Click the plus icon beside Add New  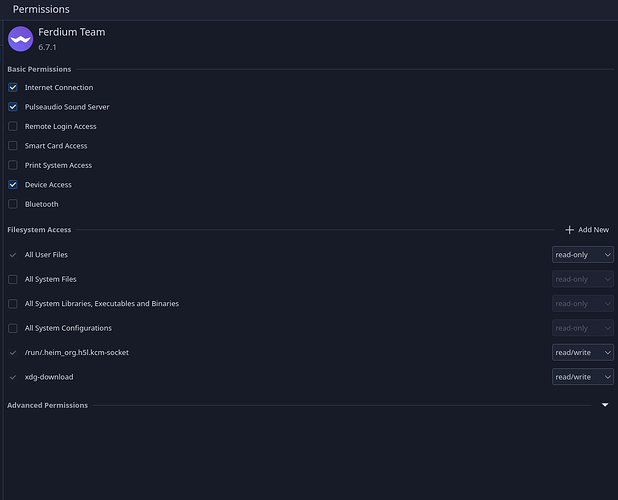pyautogui.click(x=569, y=230)
